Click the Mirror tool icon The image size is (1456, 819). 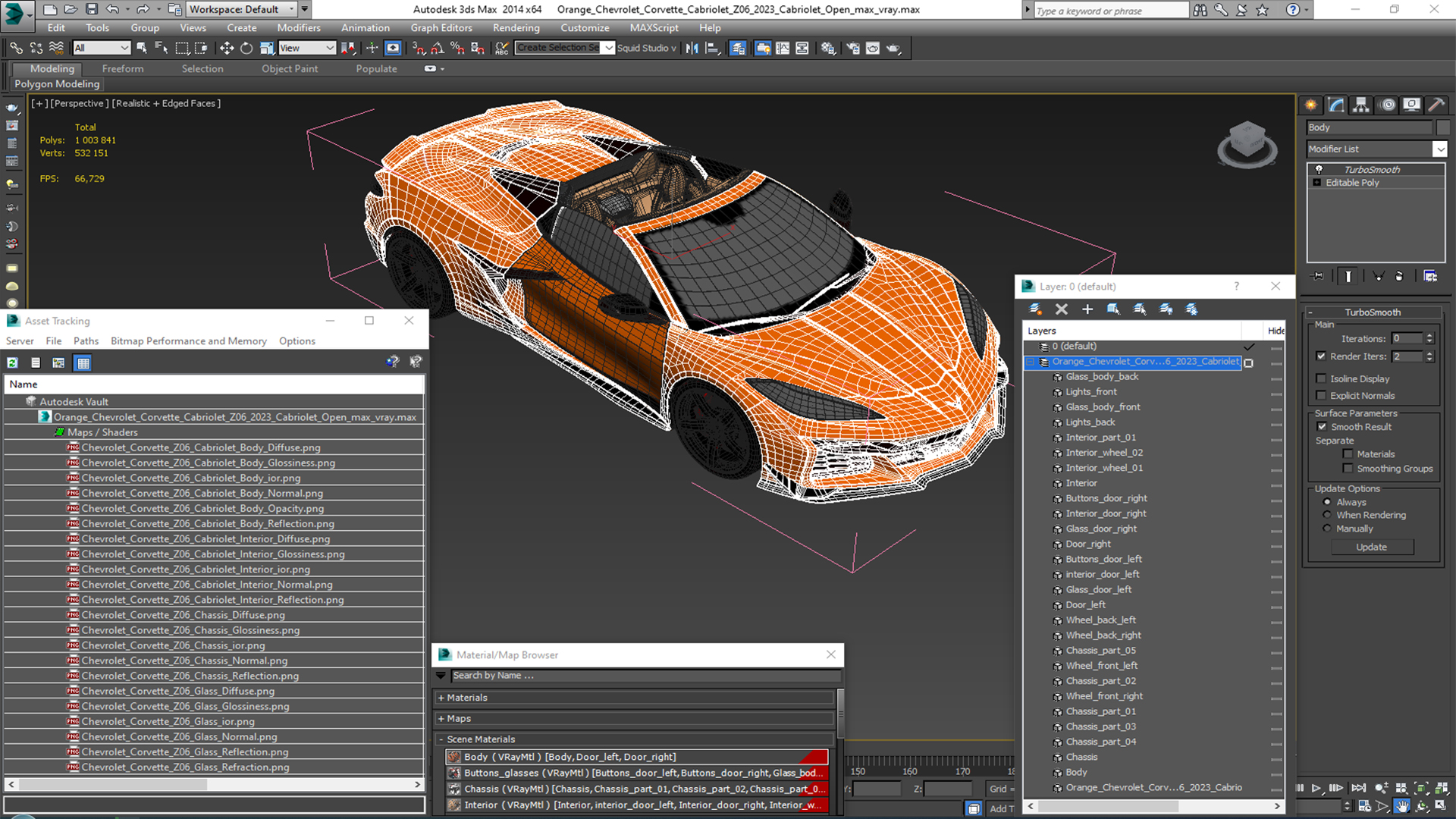coord(692,48)
